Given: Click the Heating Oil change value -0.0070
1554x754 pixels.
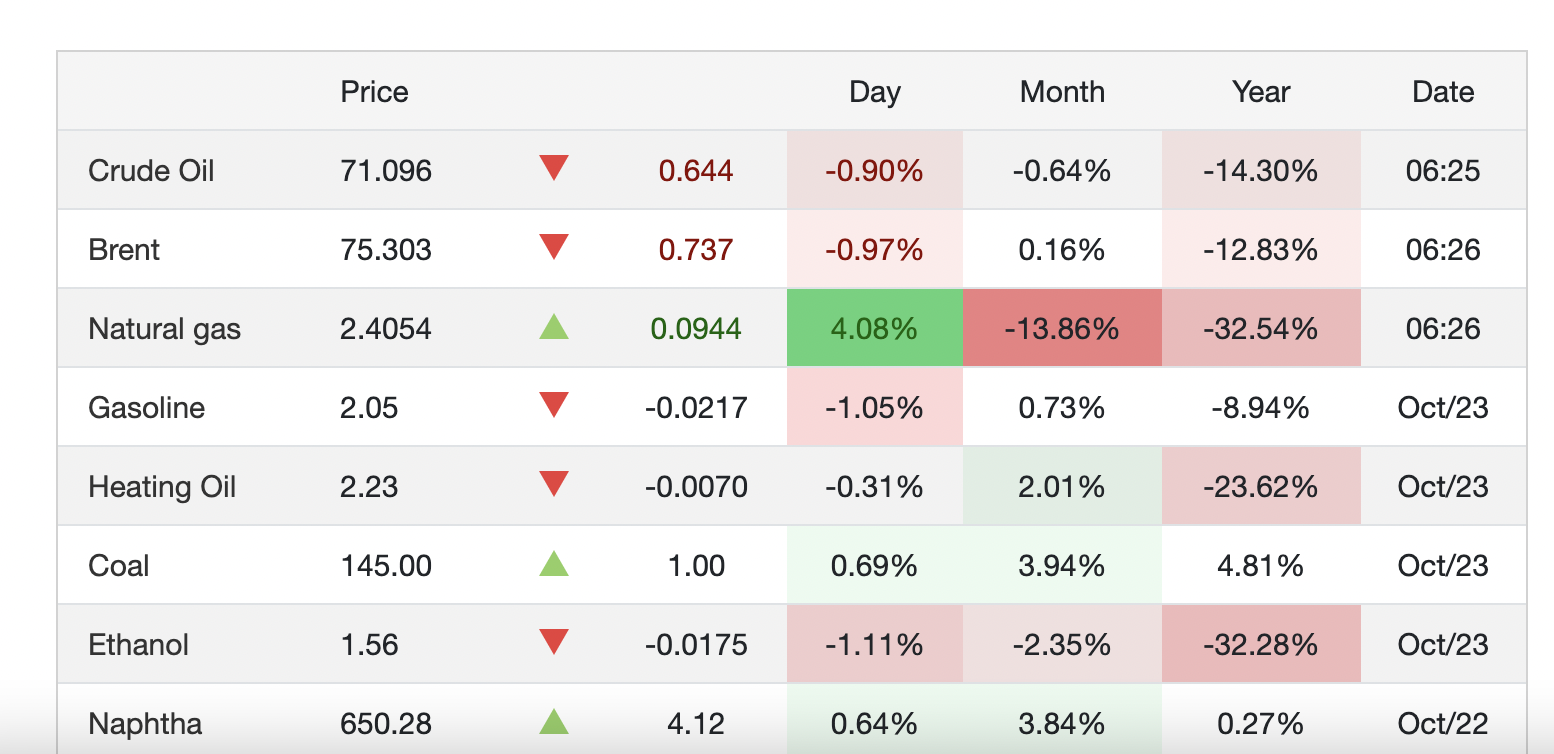Looking at the screenshot, I should click(x=696, y=487).
